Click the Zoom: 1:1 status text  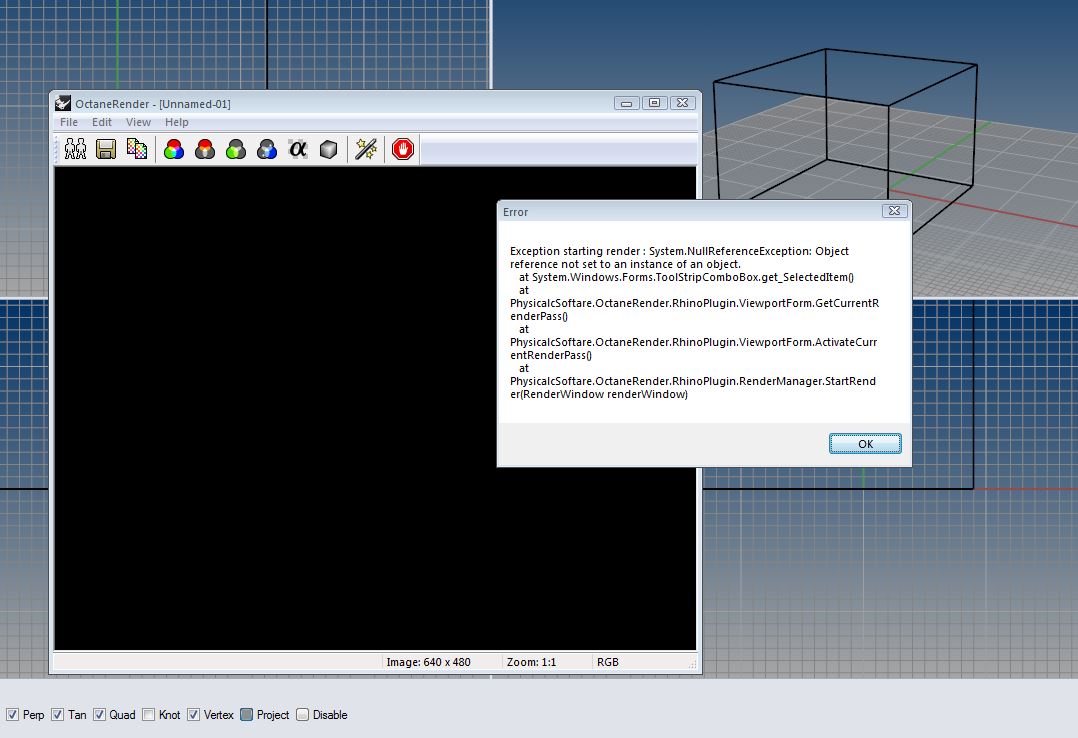531,662
